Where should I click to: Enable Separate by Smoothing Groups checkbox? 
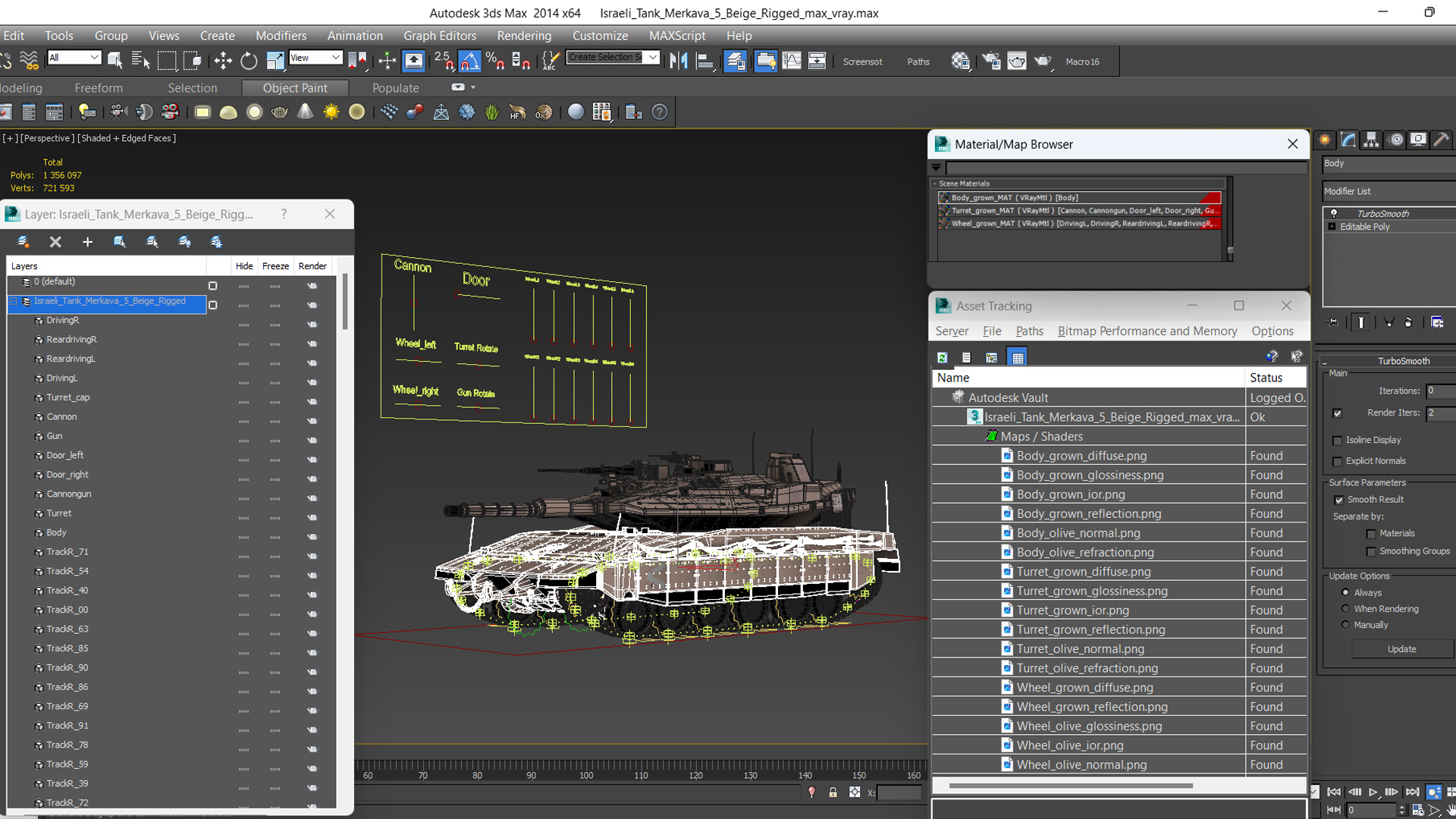[1371, 552]
